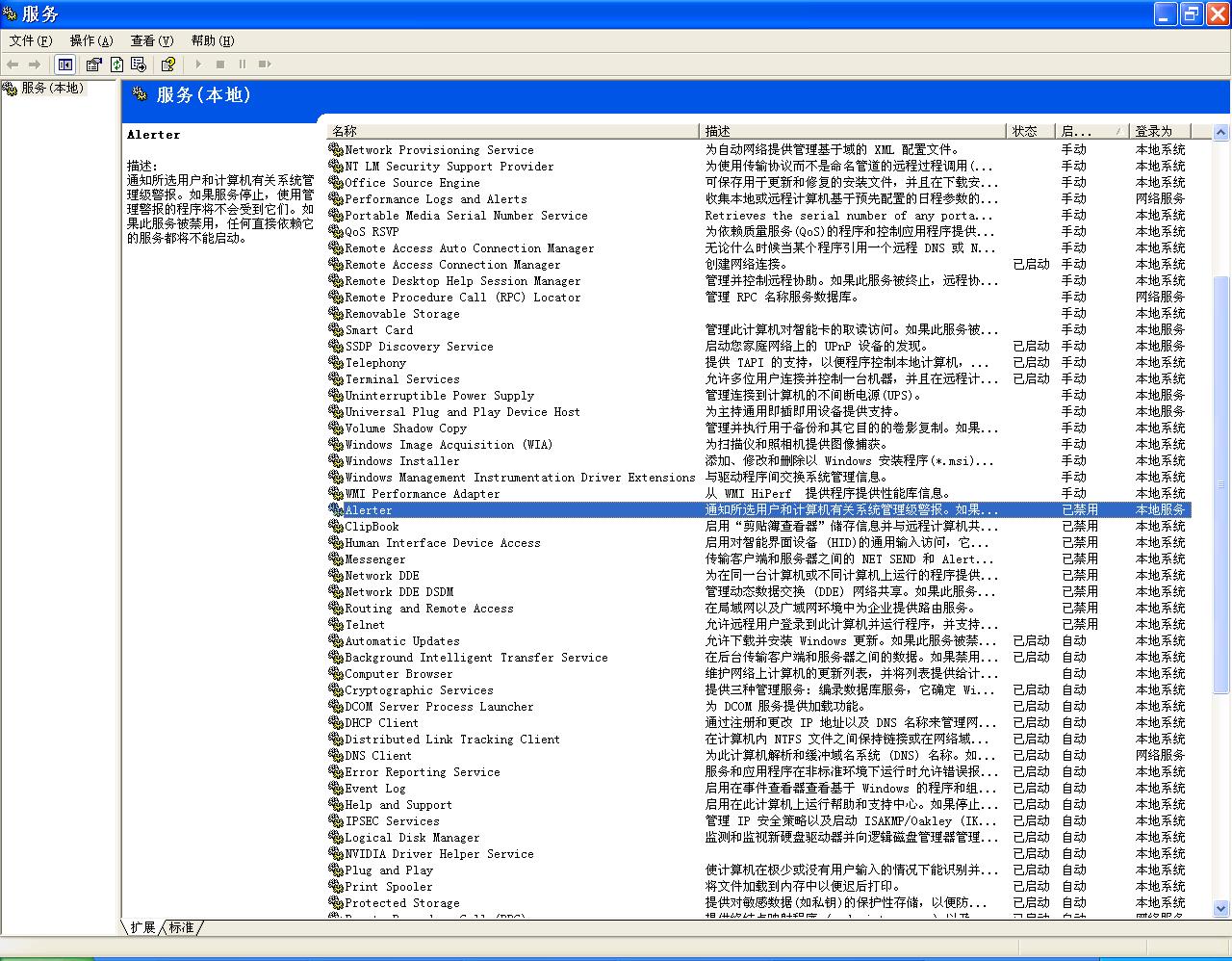1232x961 pixels.
Task: Click the Forward arrow in the toolbar
Action: (x=35, y=65)
